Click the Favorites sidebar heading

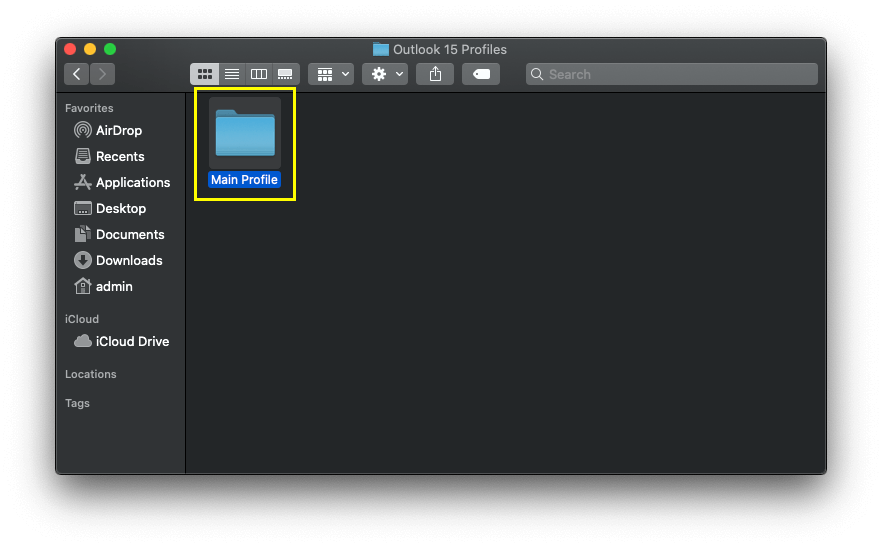coord(89,107)
